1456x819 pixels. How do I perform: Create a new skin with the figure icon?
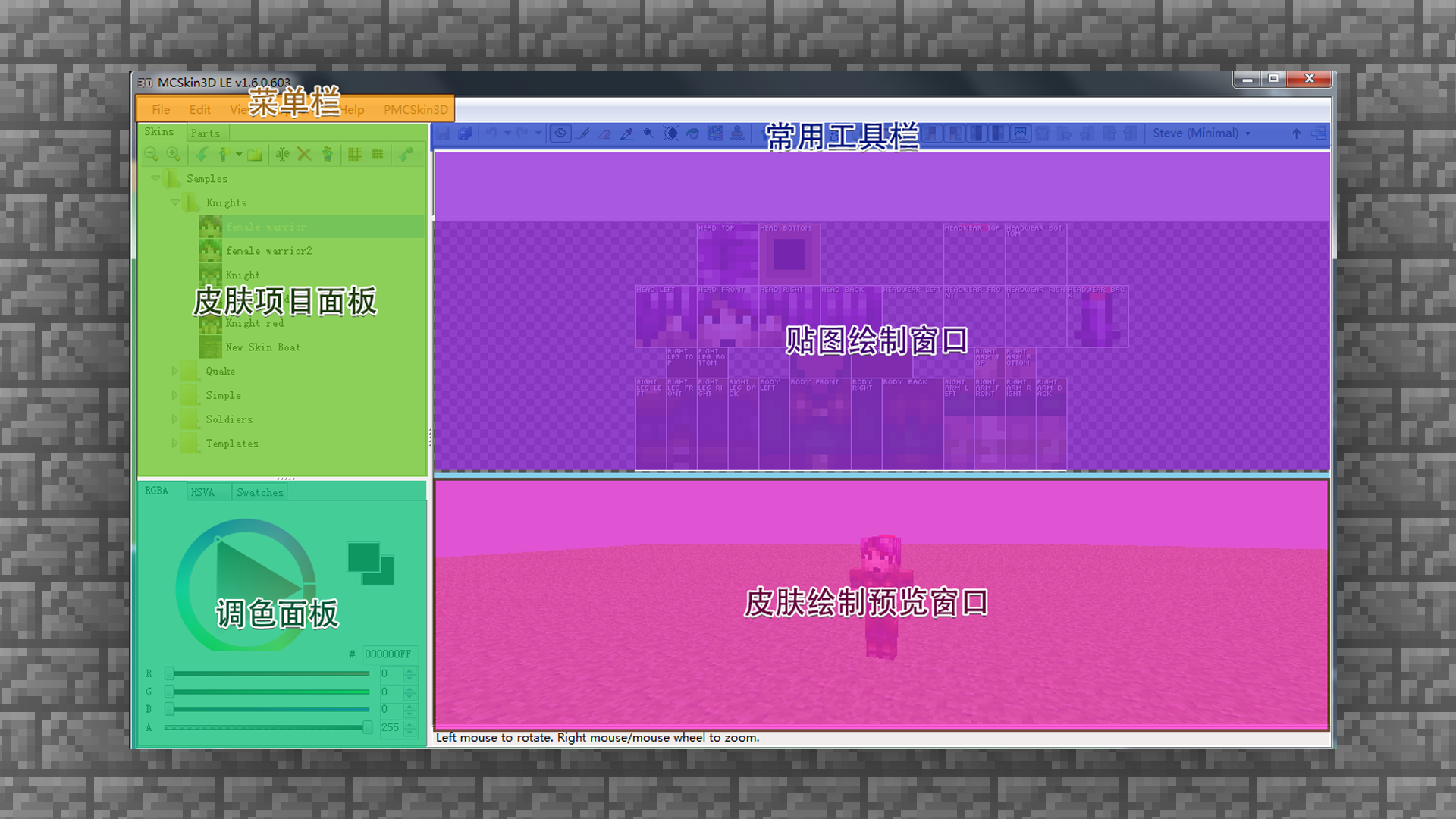pos(223,155)
